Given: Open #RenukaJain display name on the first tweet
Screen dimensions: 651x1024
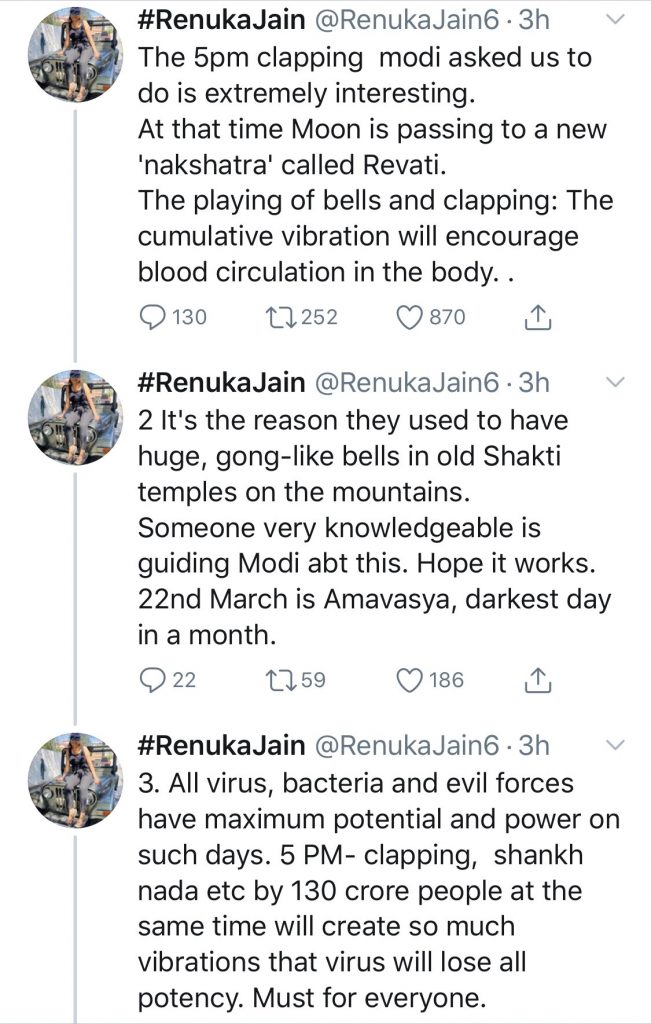Looking at the screenshot, I should pos(220,19).
